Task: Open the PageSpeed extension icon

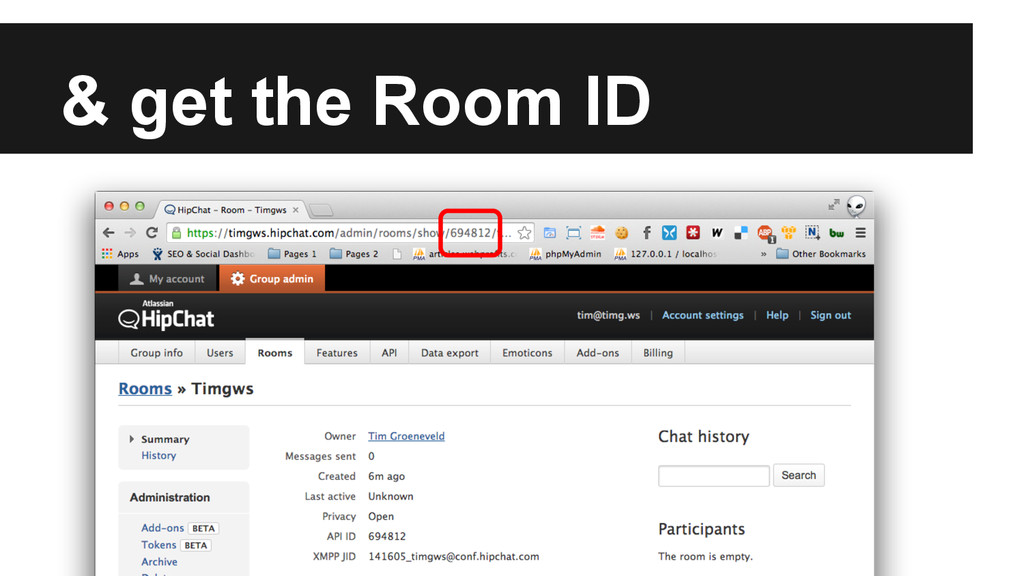Action: click(x=550, y=233)
